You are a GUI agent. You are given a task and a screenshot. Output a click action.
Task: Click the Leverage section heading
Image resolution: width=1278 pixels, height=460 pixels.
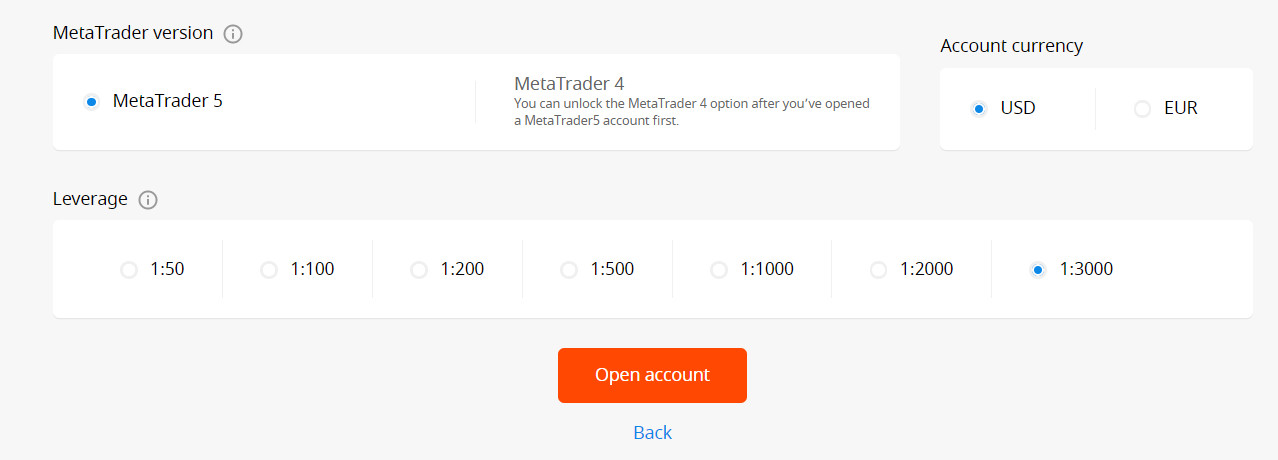click(90, 199)
